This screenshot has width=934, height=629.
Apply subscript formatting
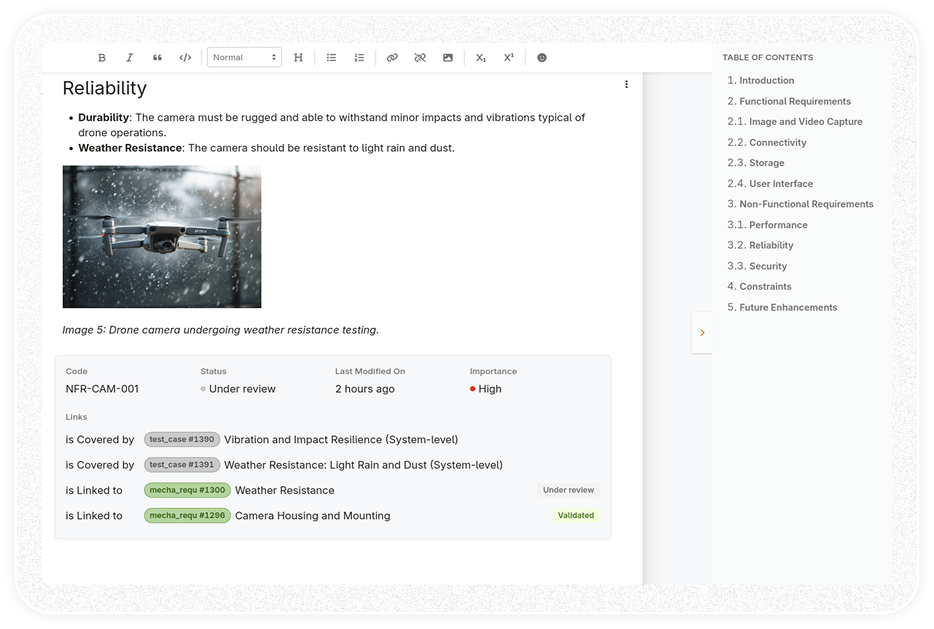(481, 58)
